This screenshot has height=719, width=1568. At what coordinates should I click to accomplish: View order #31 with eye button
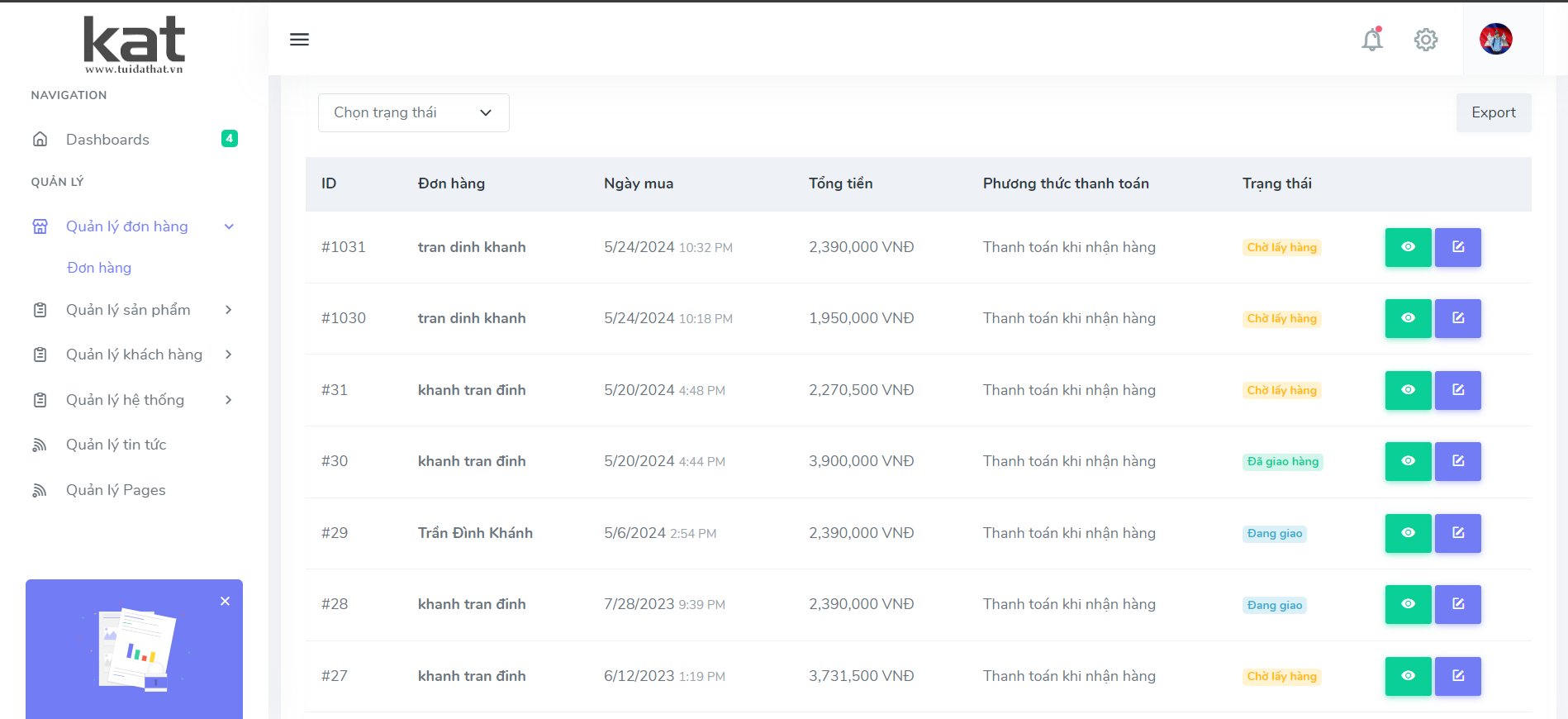tap(1409, 390)
